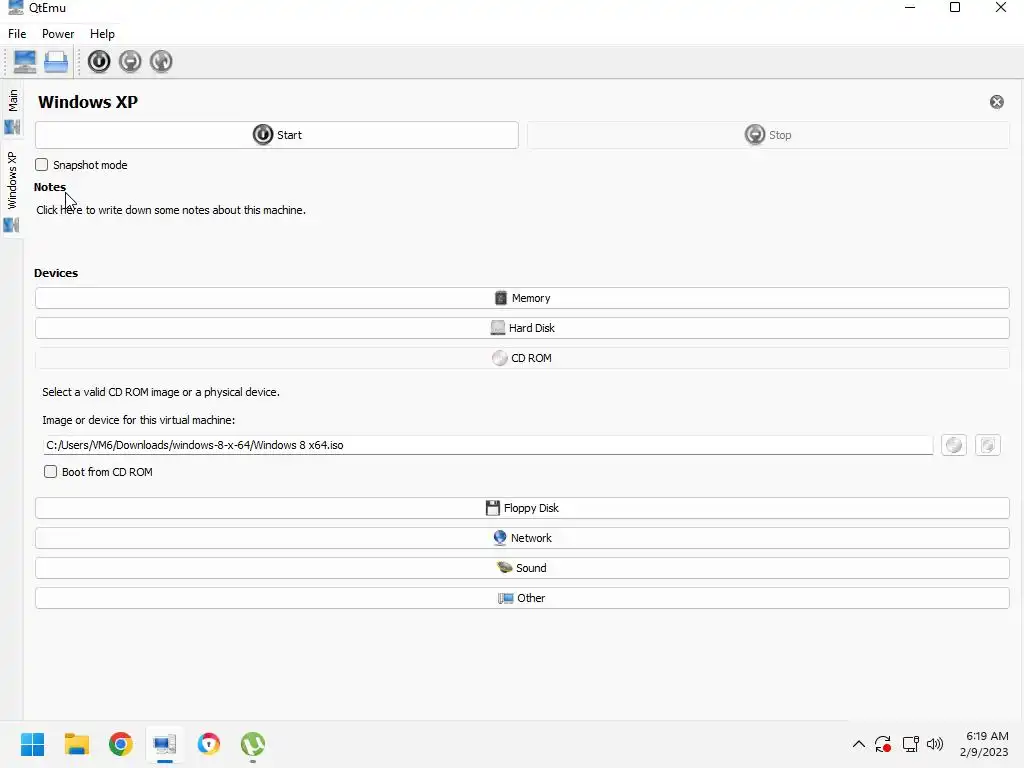The width and height of the screenshot is (1024, 768).
Task: Open the File menu
Action: pyautogui.click(x=17, y=34)
